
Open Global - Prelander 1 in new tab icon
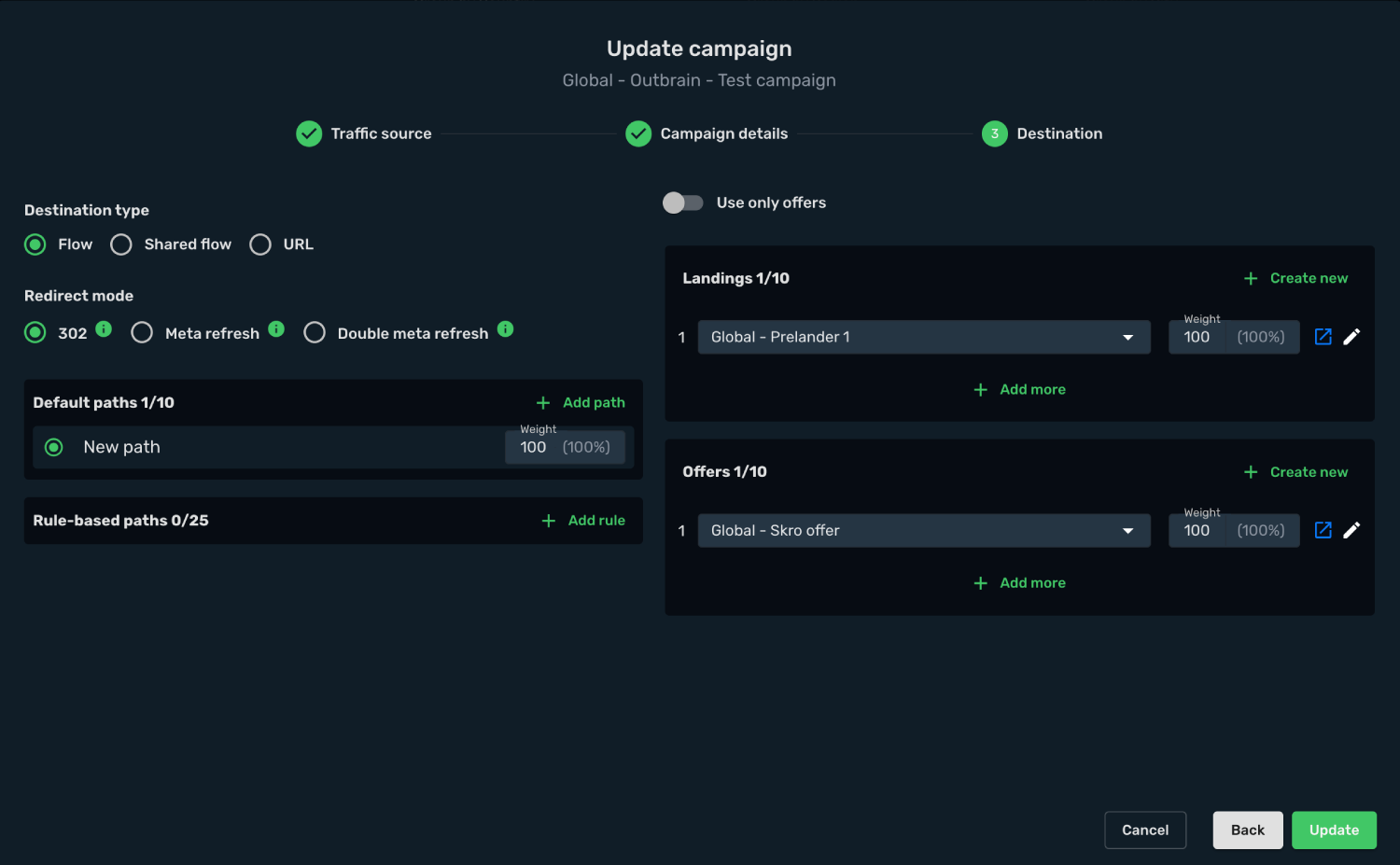1323,337
